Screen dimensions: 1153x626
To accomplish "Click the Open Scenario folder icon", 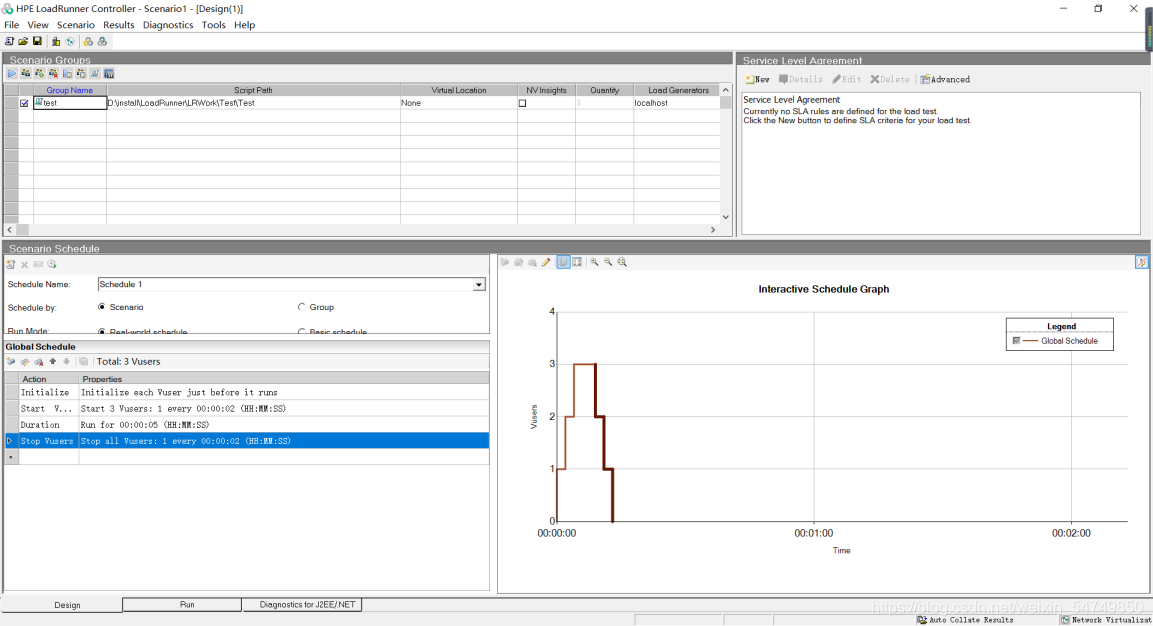I will 23,41.
